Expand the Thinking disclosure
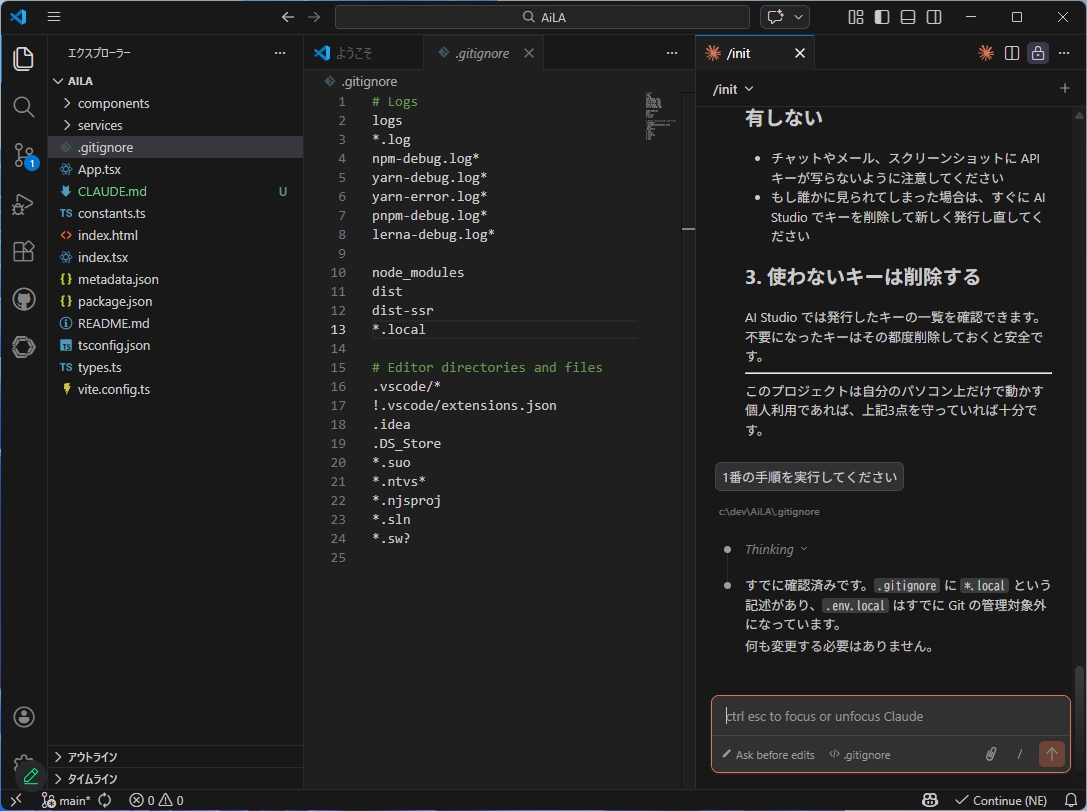 776,550
